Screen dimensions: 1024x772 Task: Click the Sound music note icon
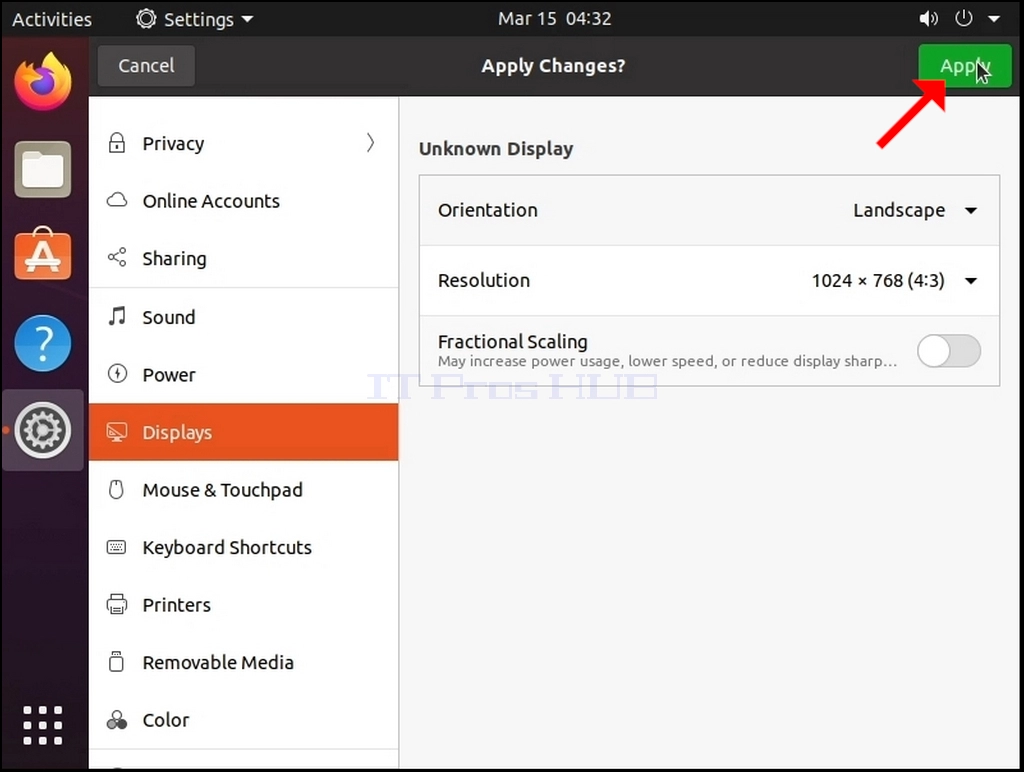click(117, 316)
